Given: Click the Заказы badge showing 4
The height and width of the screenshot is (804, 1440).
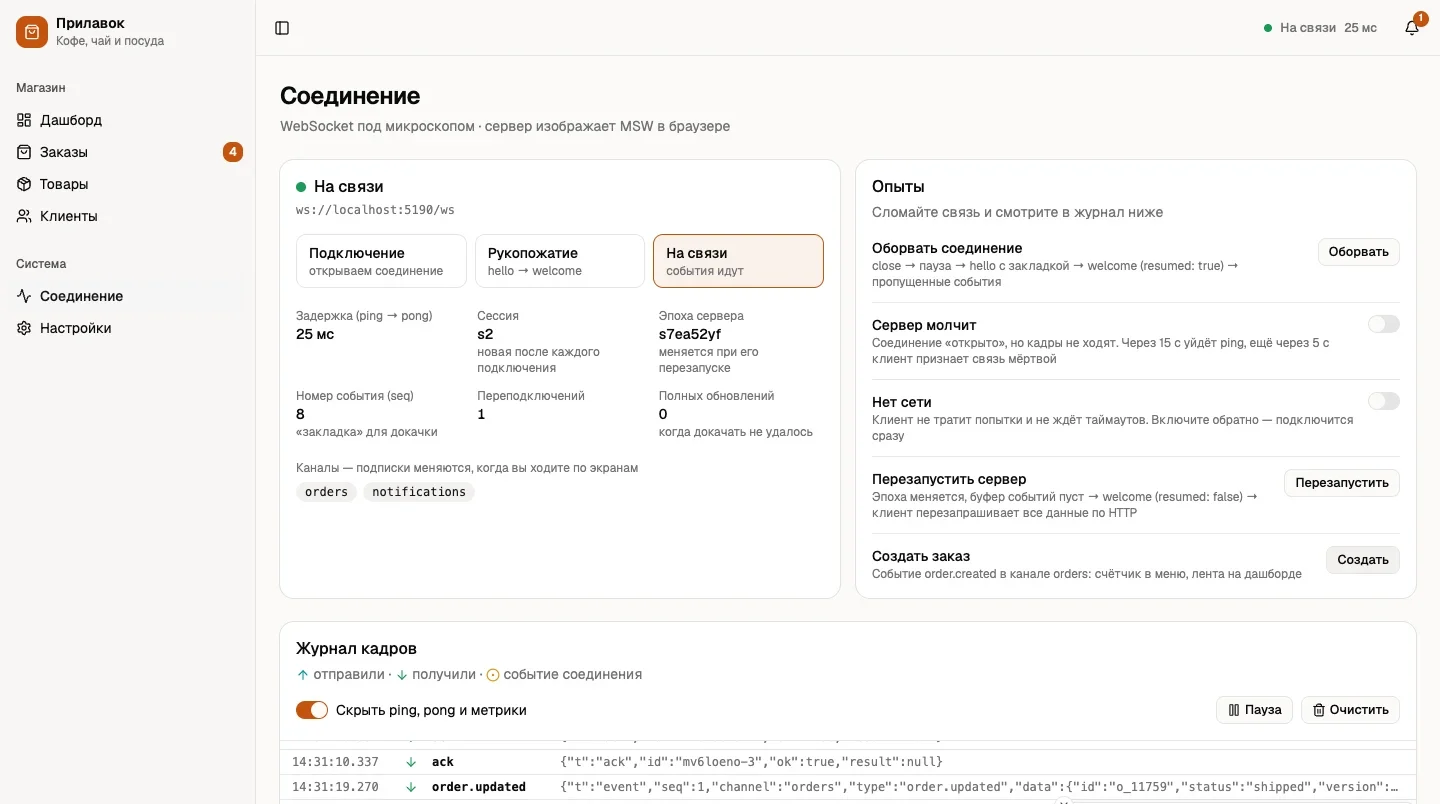Looking at the screenshot, I should point(233,152).
